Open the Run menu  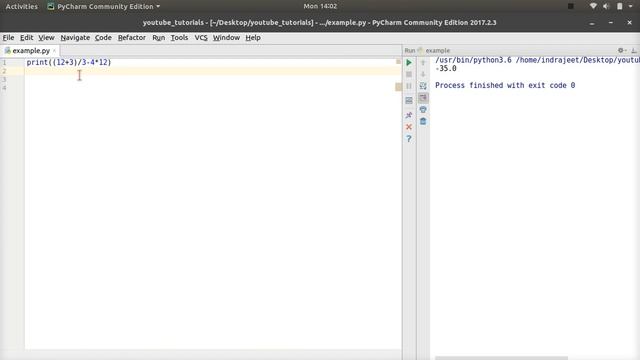(158, 38)
